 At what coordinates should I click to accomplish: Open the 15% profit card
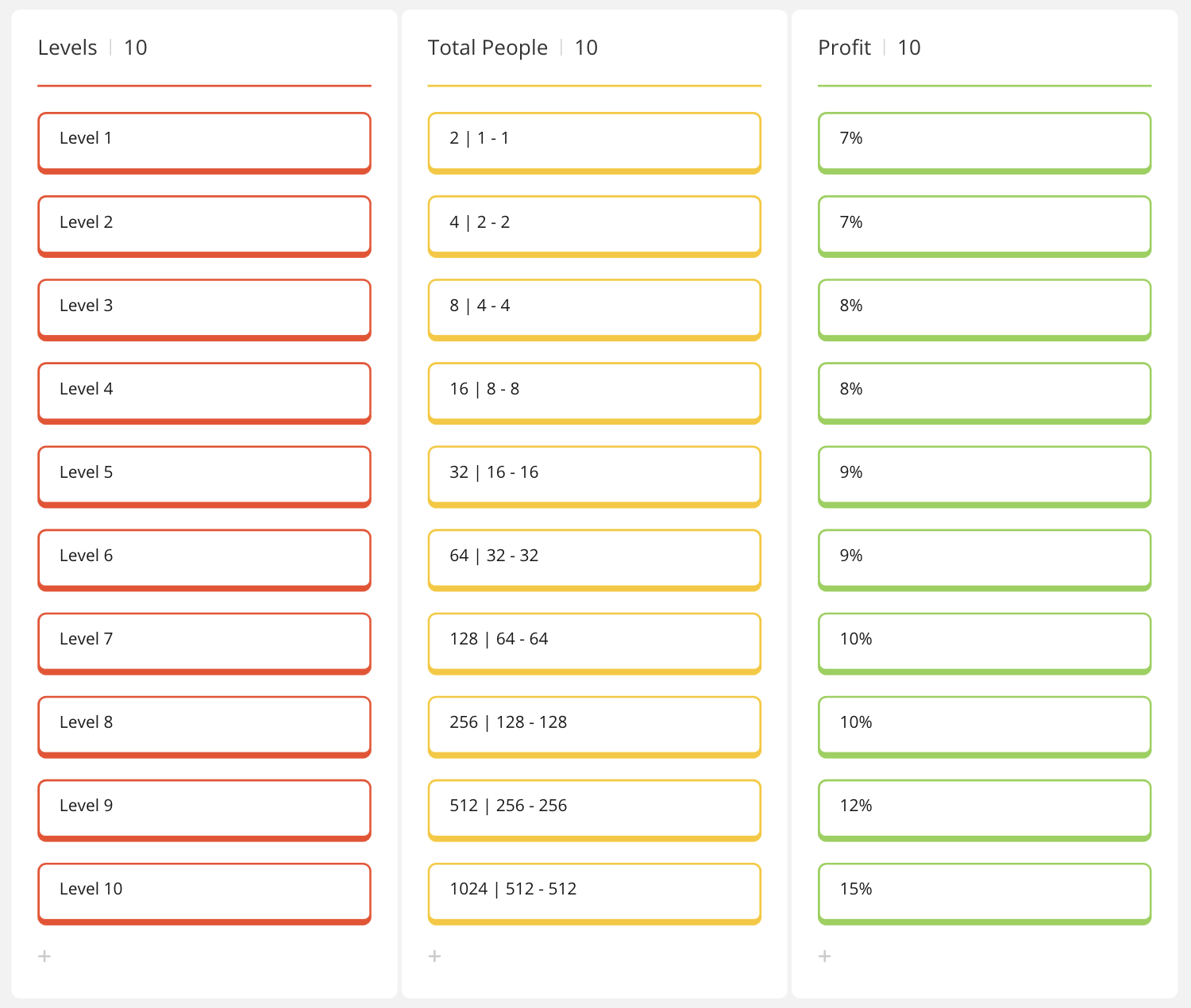point(985,893)
